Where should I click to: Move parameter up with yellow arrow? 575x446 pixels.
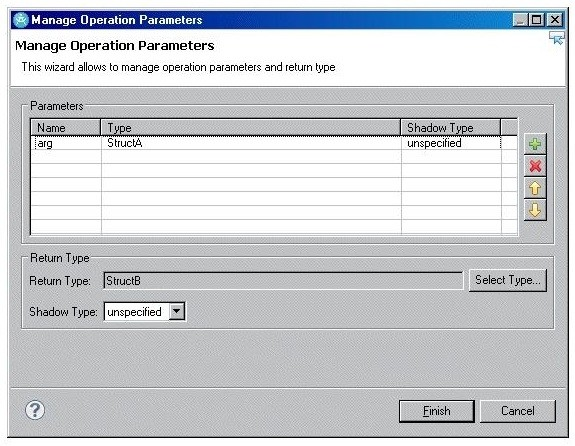click(535, 188)
